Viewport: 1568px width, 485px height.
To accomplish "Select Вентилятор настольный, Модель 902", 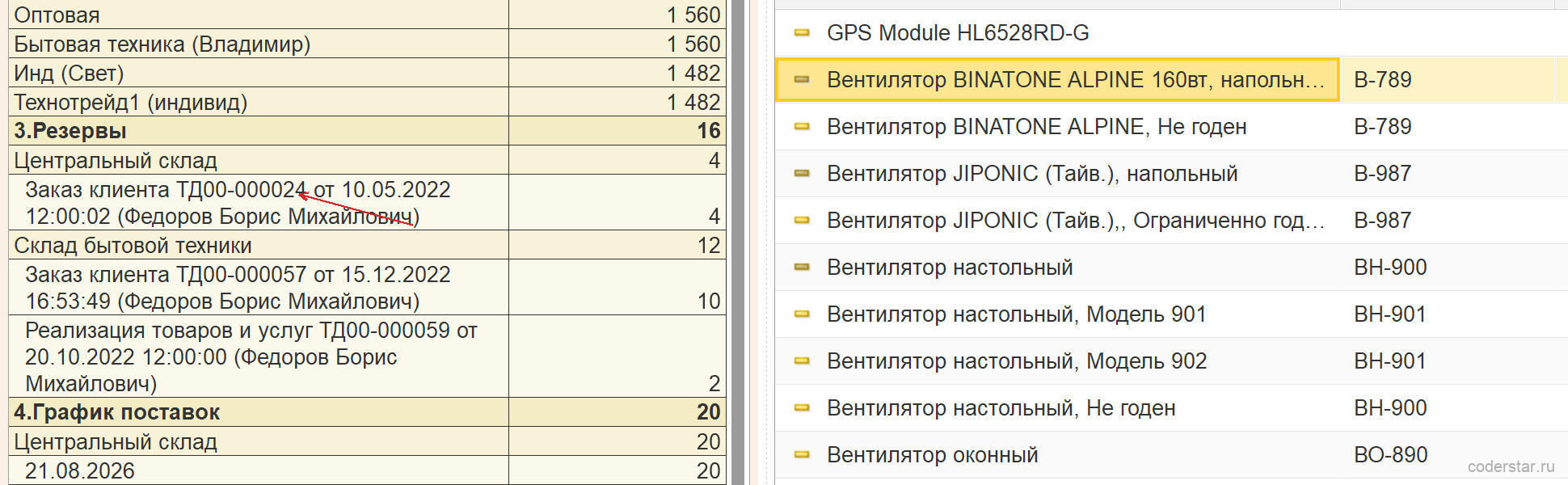I will click(x=1017, y=361).
